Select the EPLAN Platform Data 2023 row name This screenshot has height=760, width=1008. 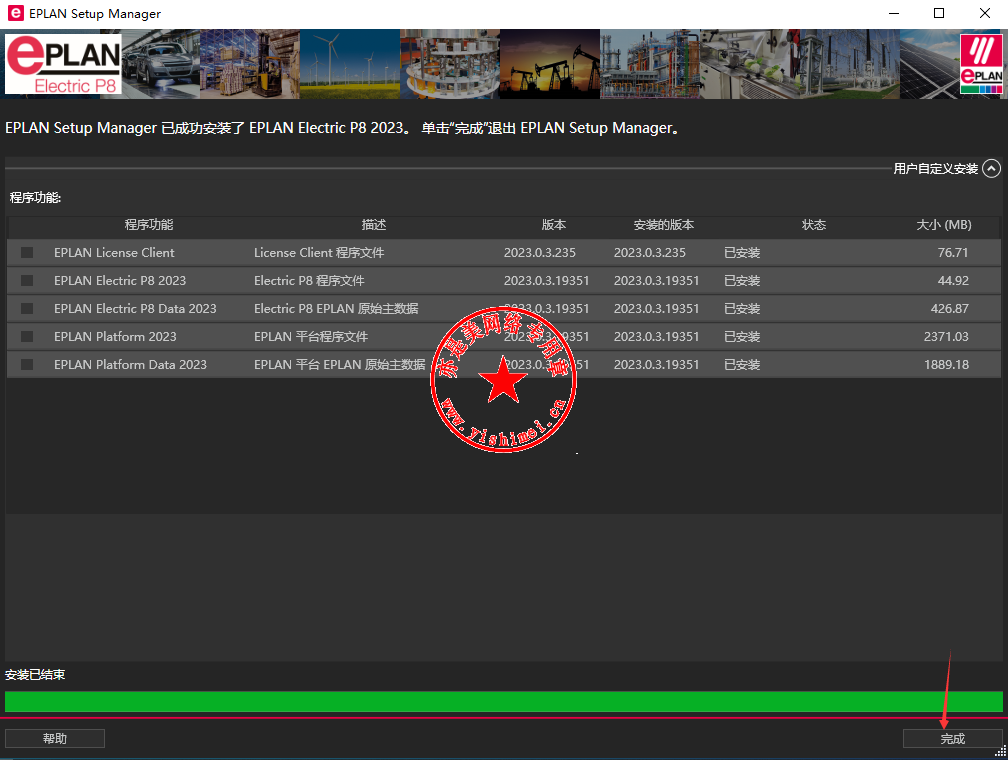pos(130,365)
